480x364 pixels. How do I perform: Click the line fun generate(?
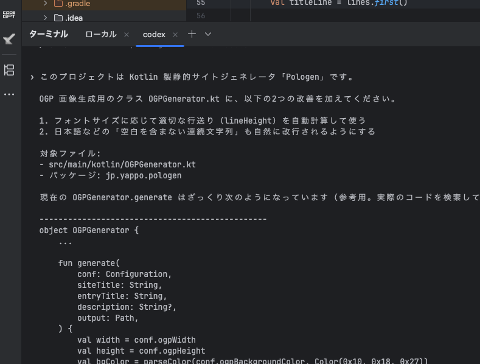(89, 263)
